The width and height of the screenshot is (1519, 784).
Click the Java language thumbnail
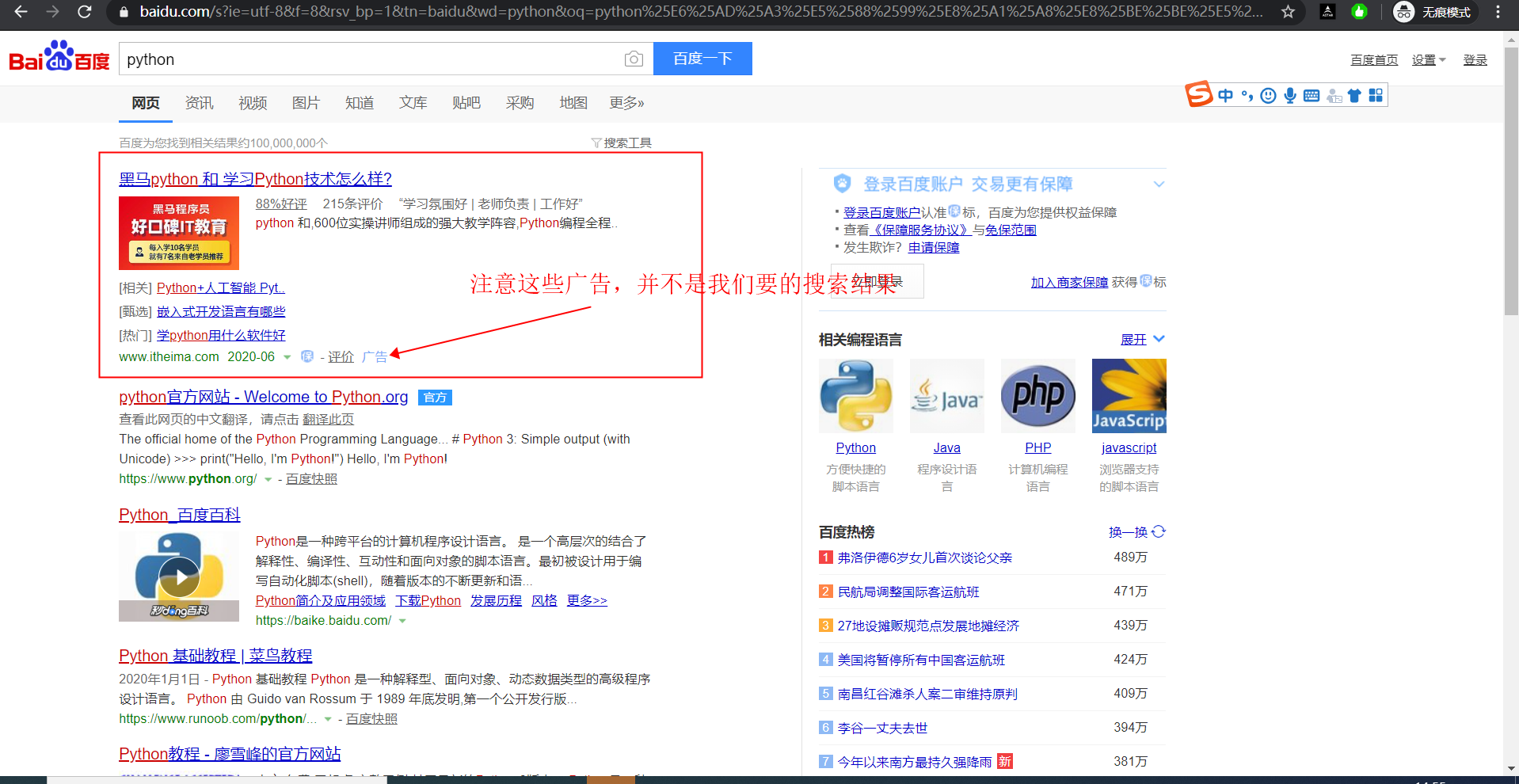pyautogui.click(x=947, y=396)
